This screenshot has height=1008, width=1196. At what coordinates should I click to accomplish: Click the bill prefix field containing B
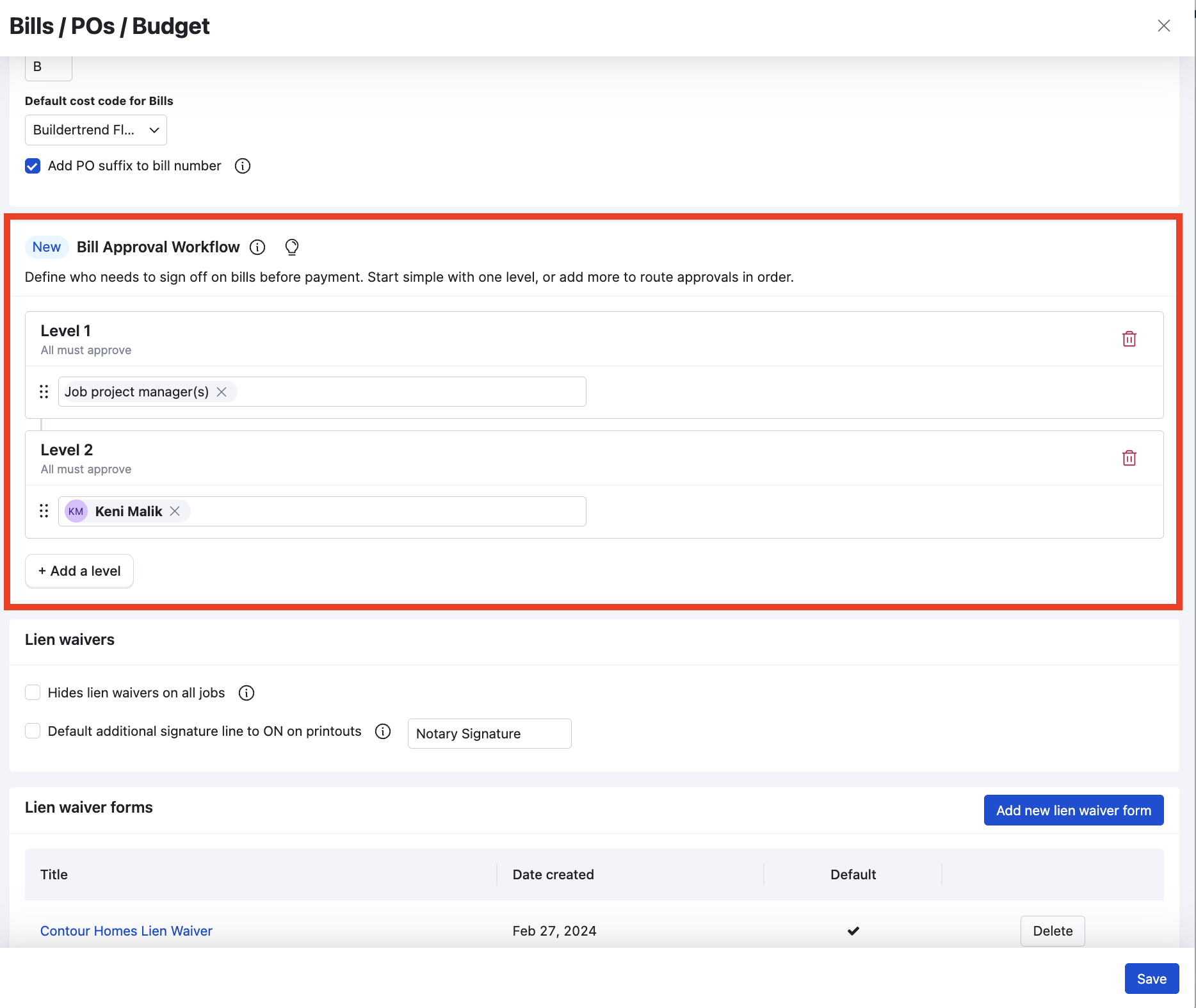(49, 67)
